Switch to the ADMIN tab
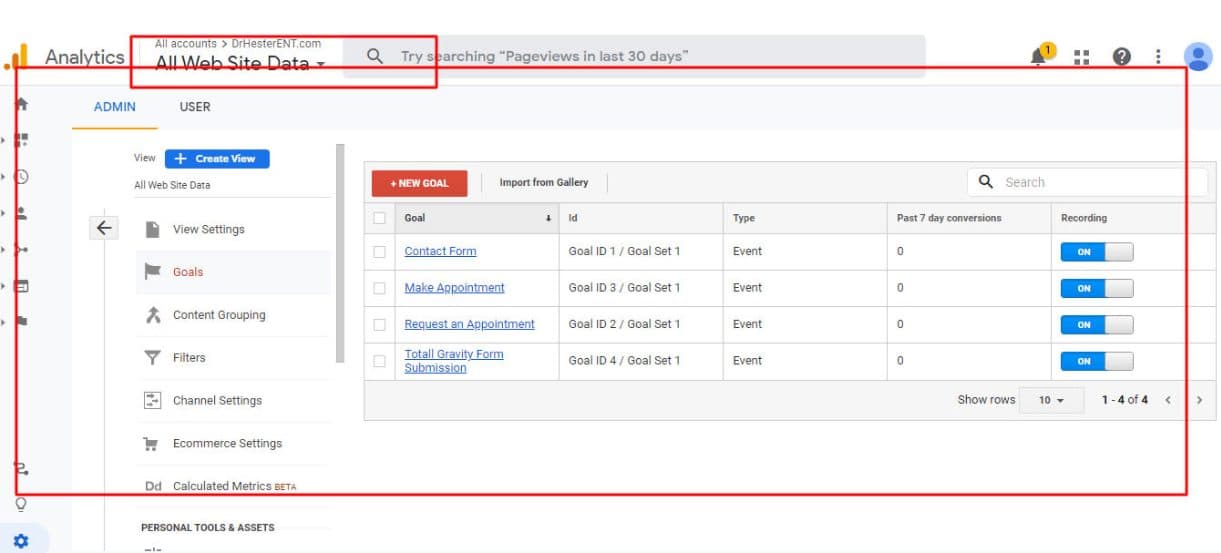The image size is (1221, 553). 115,107
